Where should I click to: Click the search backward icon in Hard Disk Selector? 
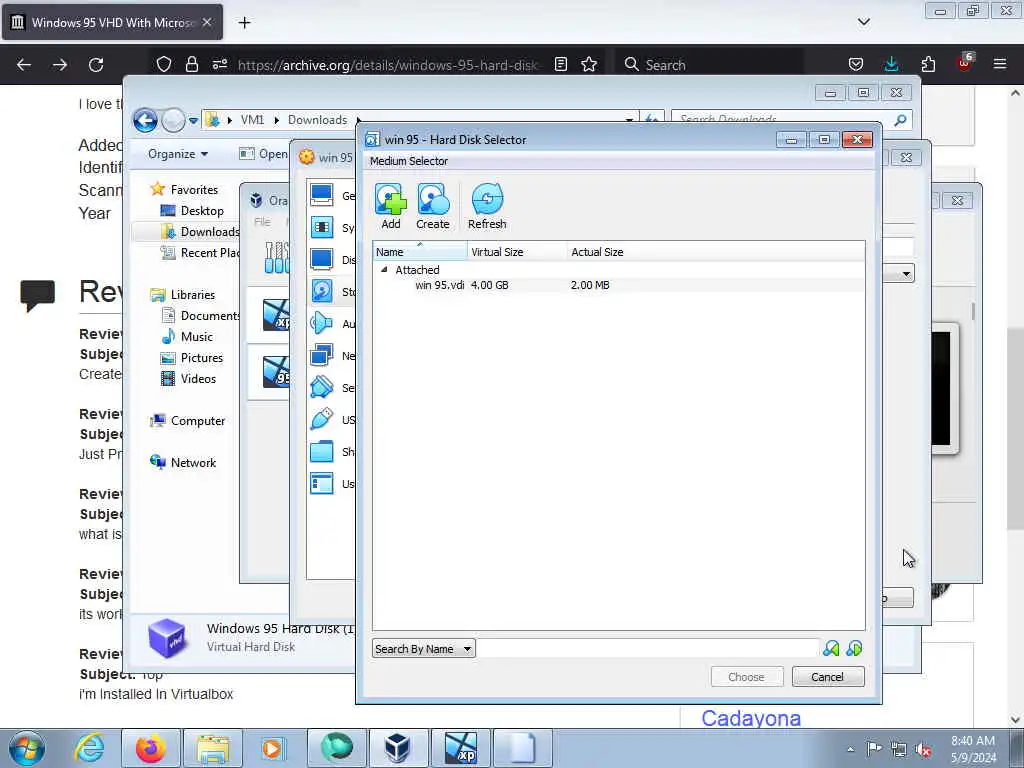pos(831,648)
